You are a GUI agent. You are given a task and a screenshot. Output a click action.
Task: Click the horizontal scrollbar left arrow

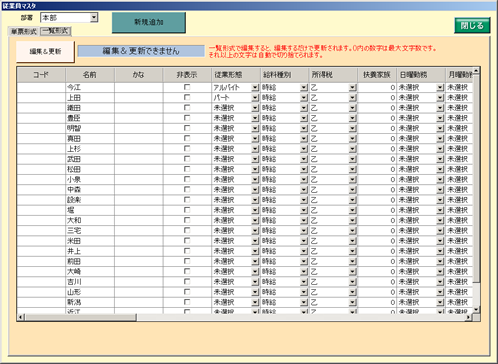(x=21, y=317)
